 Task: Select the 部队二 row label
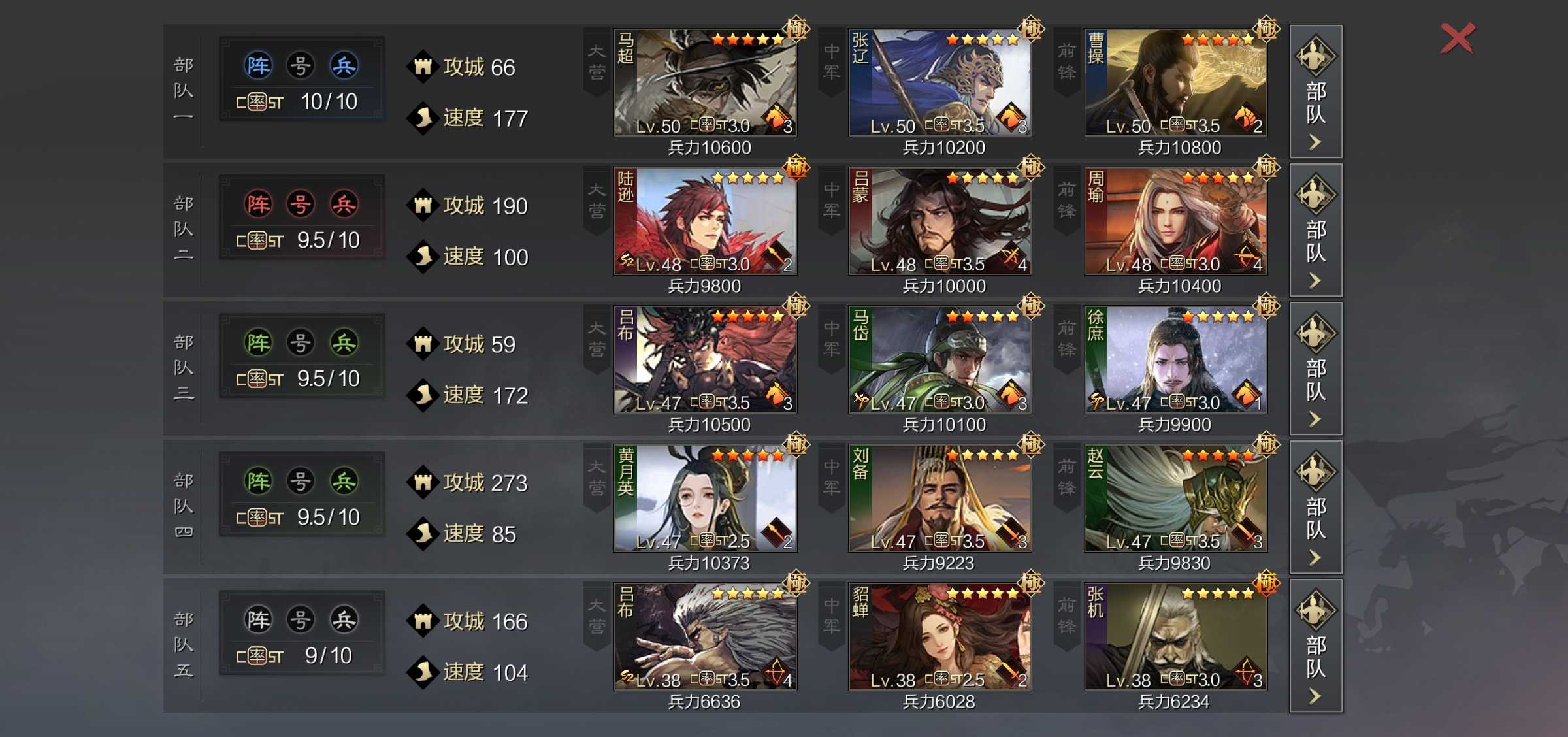pyautogui.click(x=184, y=229)
